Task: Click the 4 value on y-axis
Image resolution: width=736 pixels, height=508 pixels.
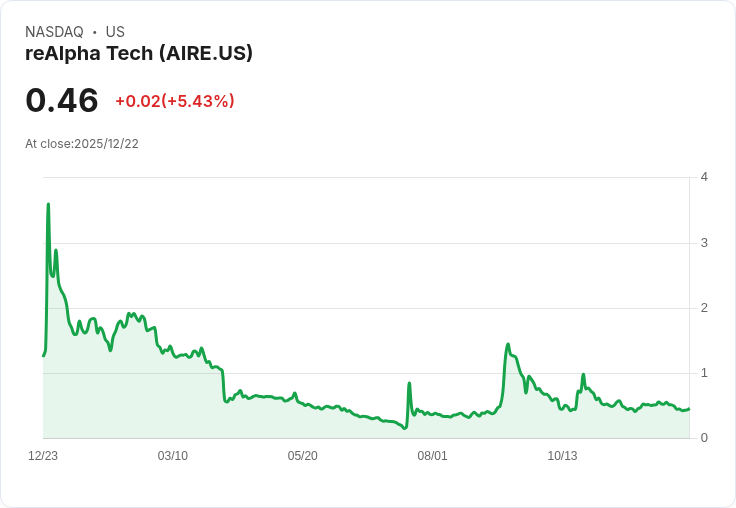Action: click(704, 177)
